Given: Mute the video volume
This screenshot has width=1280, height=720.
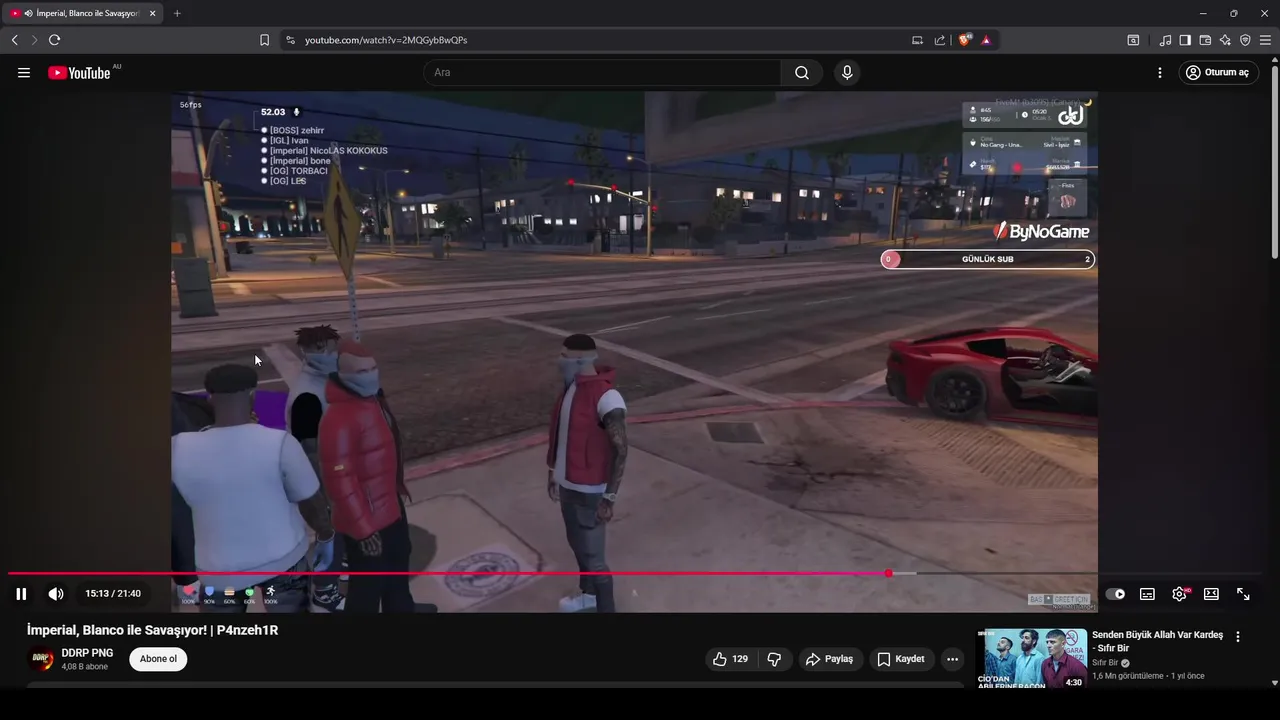Looking at the screenshot, I should coord(56,594).
